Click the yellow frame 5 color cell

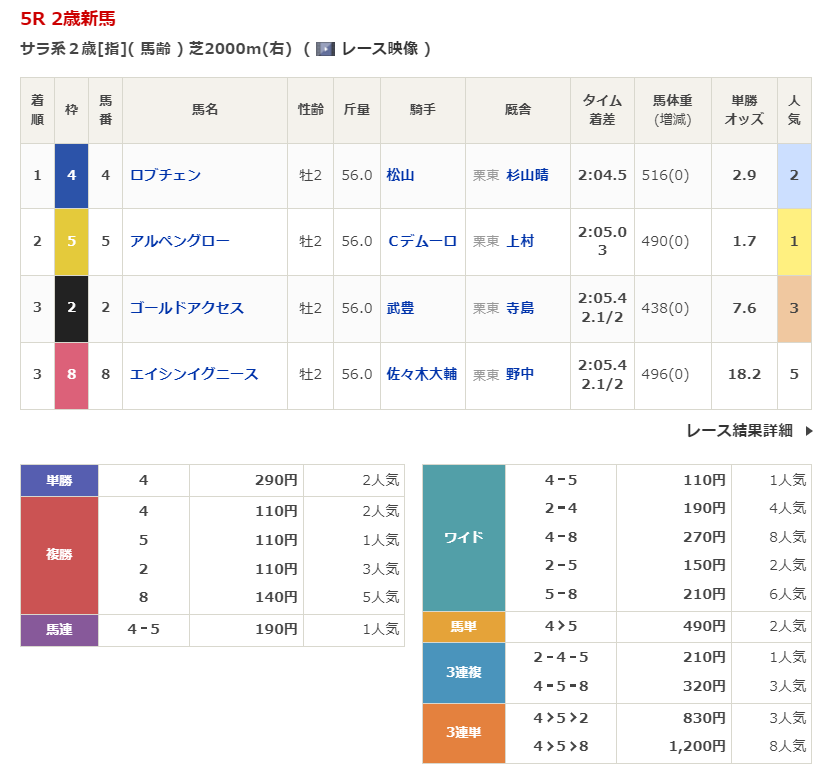[71, 241]
